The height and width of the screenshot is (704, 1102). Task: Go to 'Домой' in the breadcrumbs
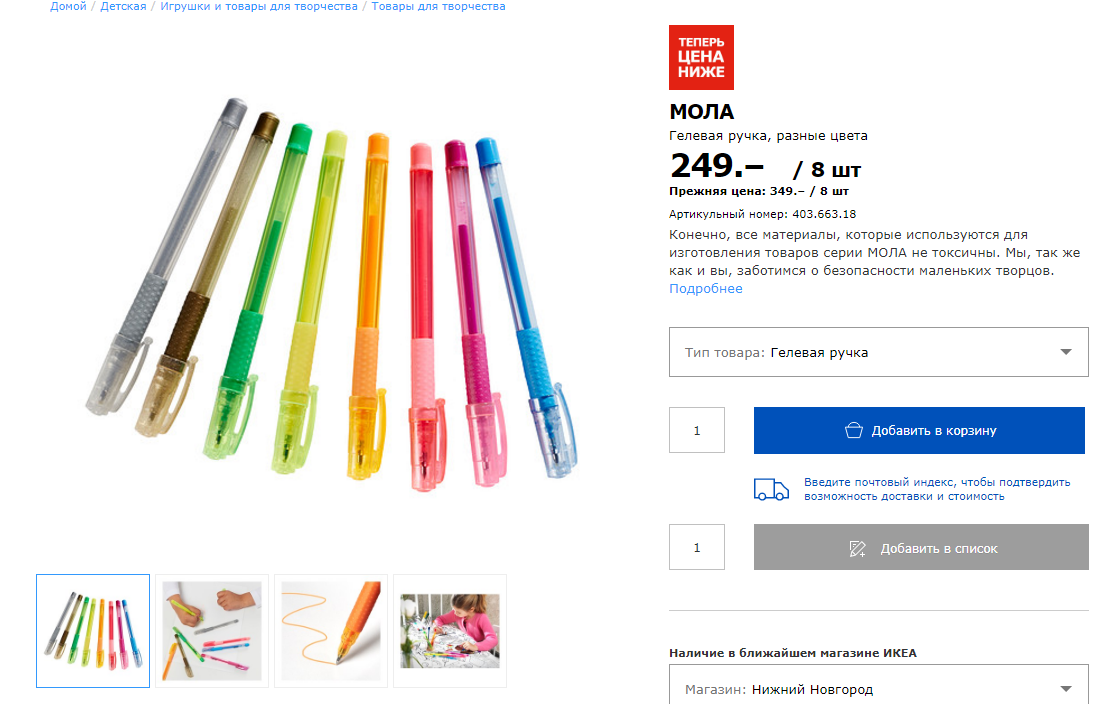point(68,6)
